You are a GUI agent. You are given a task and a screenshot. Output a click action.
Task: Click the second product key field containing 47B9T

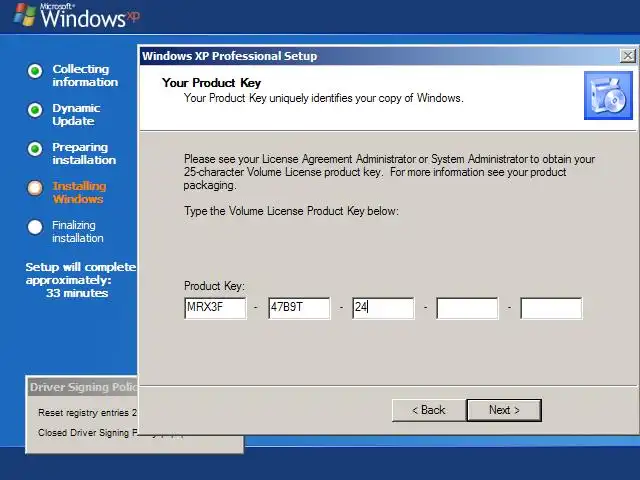click(299, 308)
